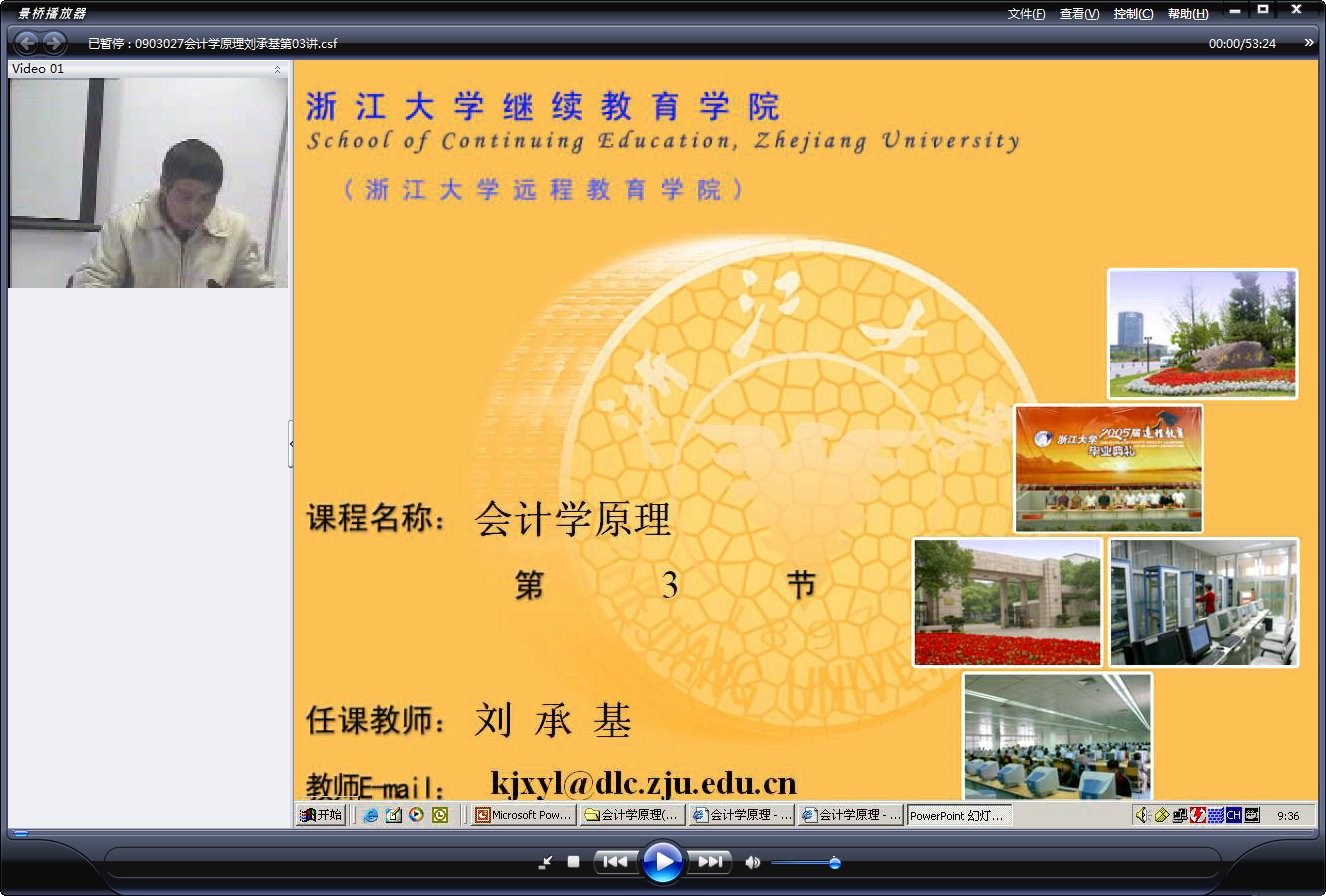
Task: Collapse the Video 01 panel chevron
Action: pyautogui.click(x=277, y=70)
